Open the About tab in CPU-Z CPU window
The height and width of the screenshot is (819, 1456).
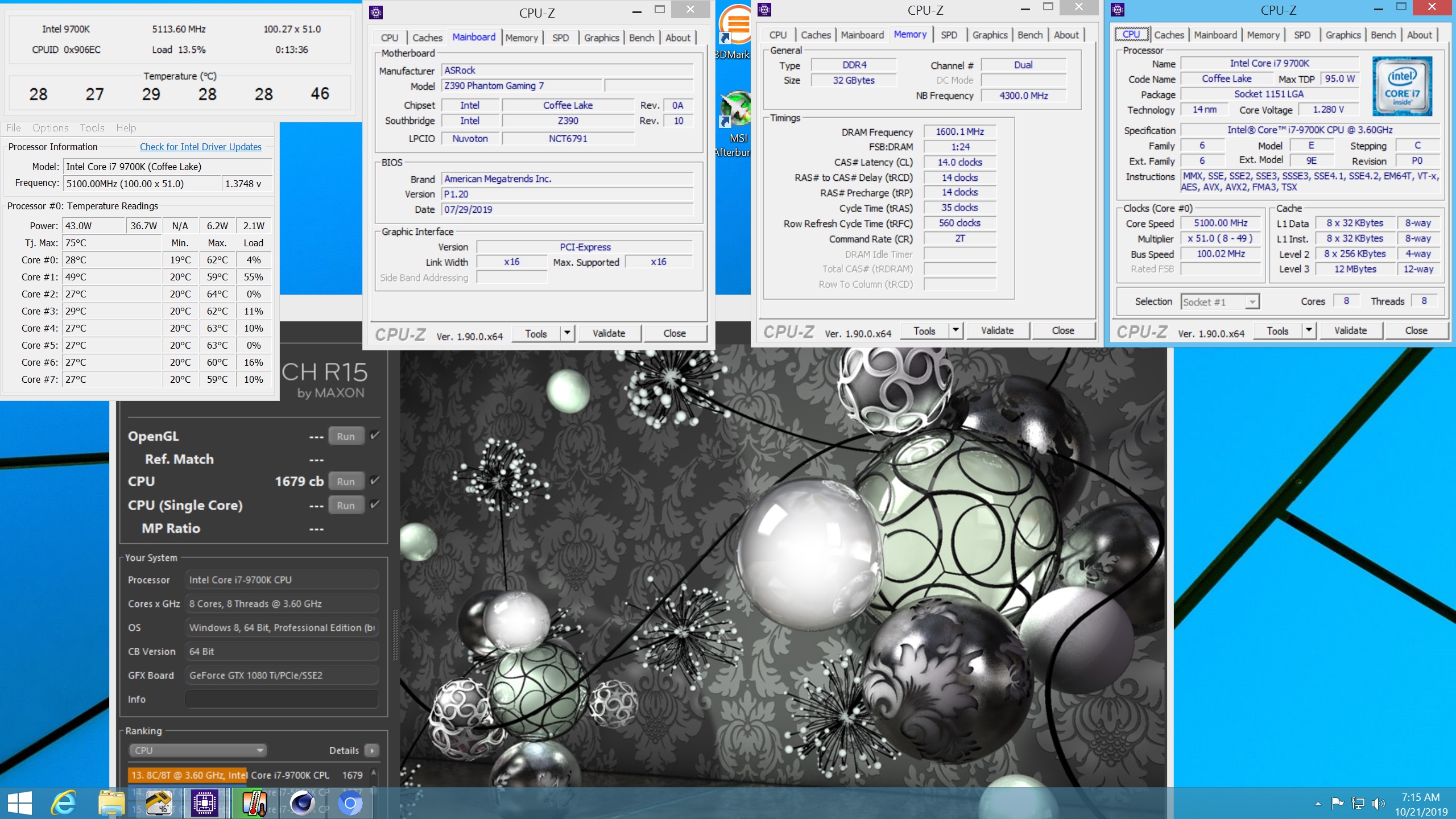[x=1419, y=35]
